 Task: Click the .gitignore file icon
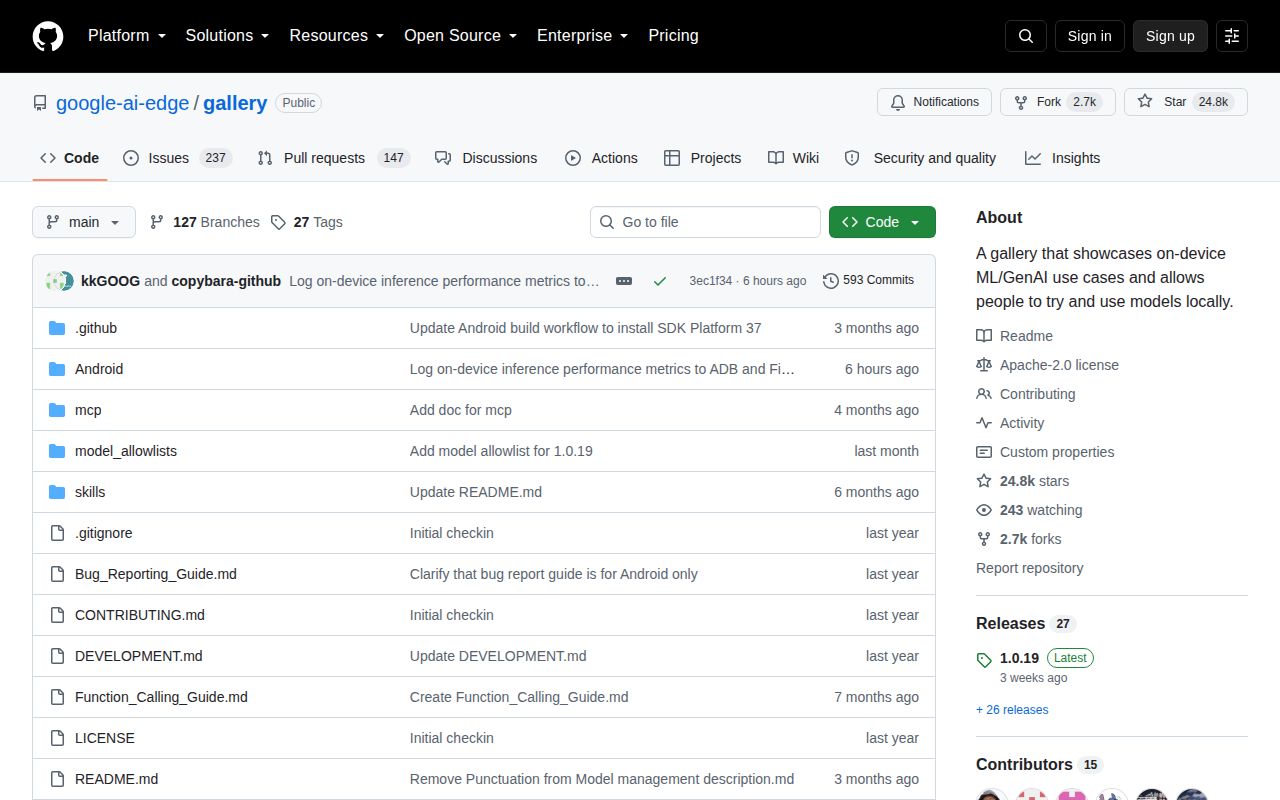[57, 533]
